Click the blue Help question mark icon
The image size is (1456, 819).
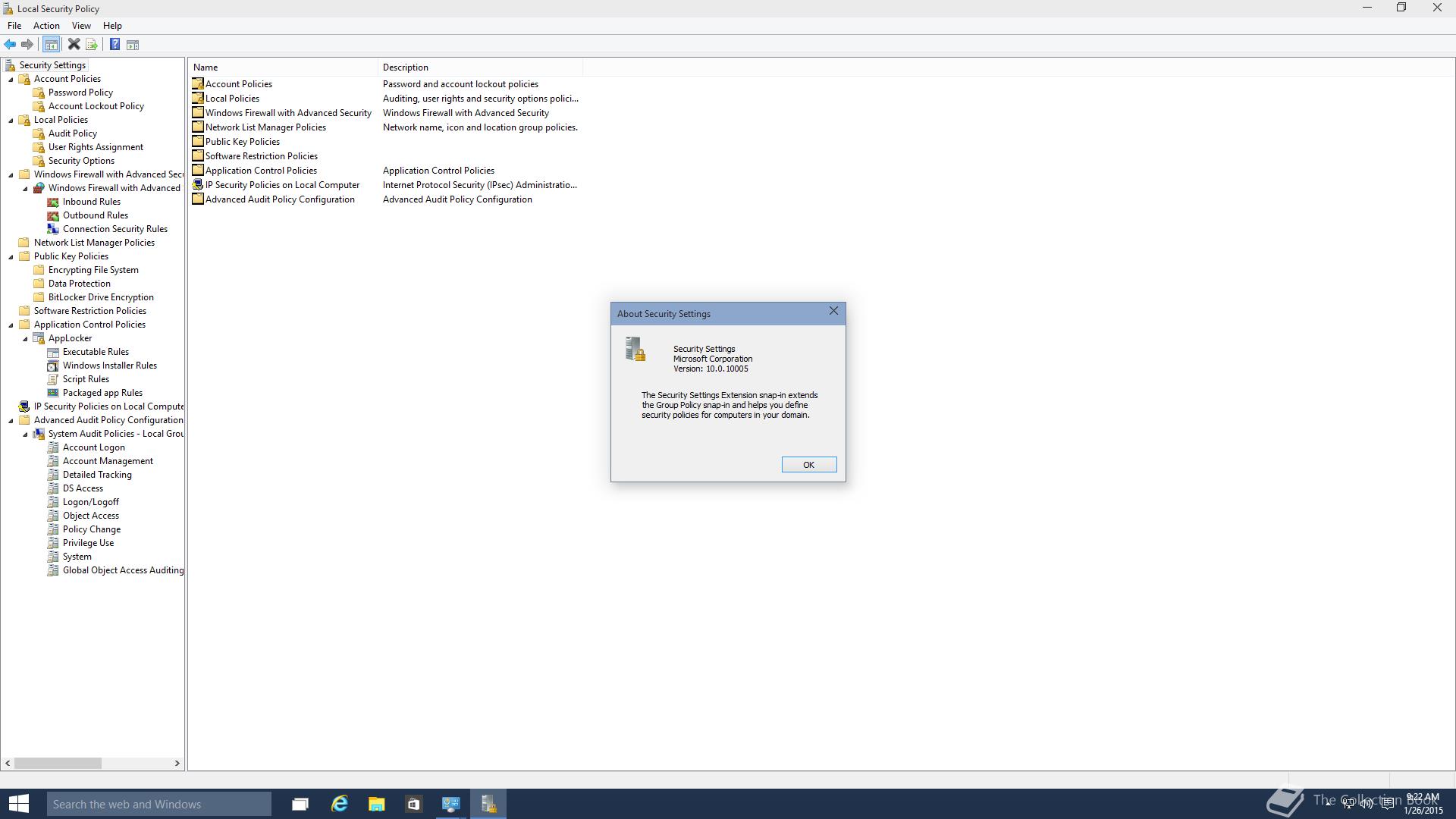115,45
